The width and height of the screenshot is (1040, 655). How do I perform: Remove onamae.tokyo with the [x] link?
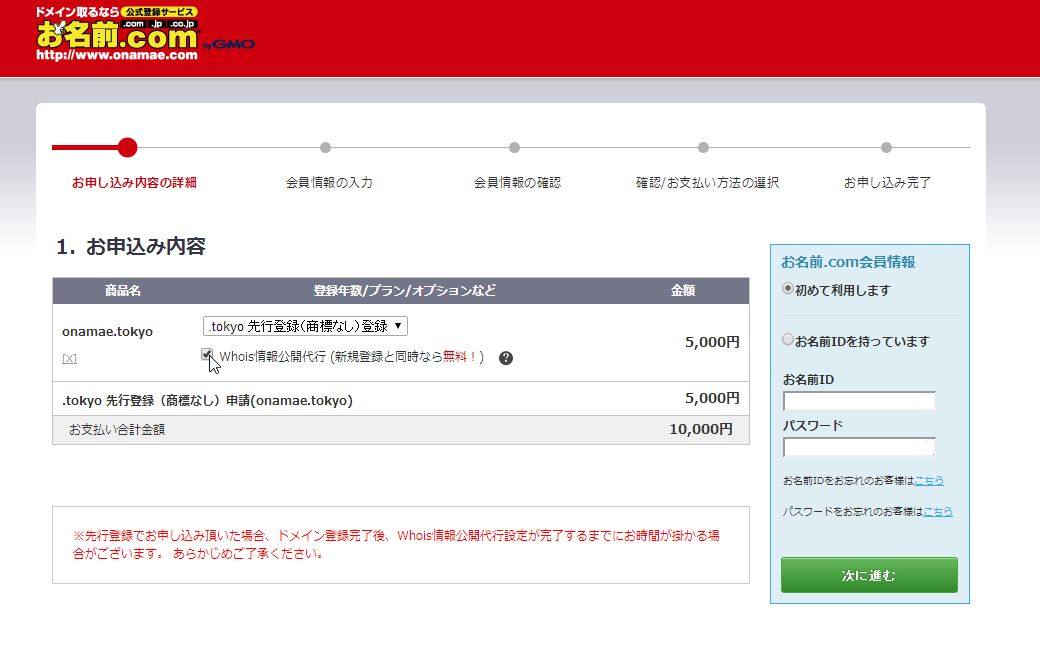point(70,359)
